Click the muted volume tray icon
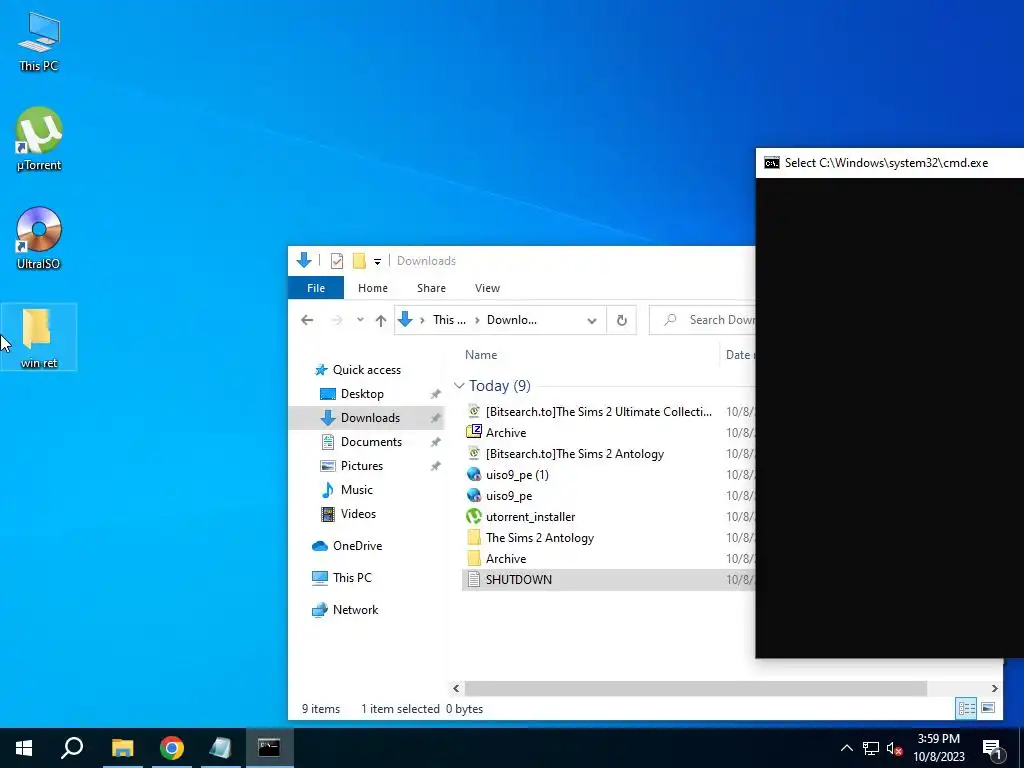Viewport: 1024px width, 768px height. click(x=894, y=748)
